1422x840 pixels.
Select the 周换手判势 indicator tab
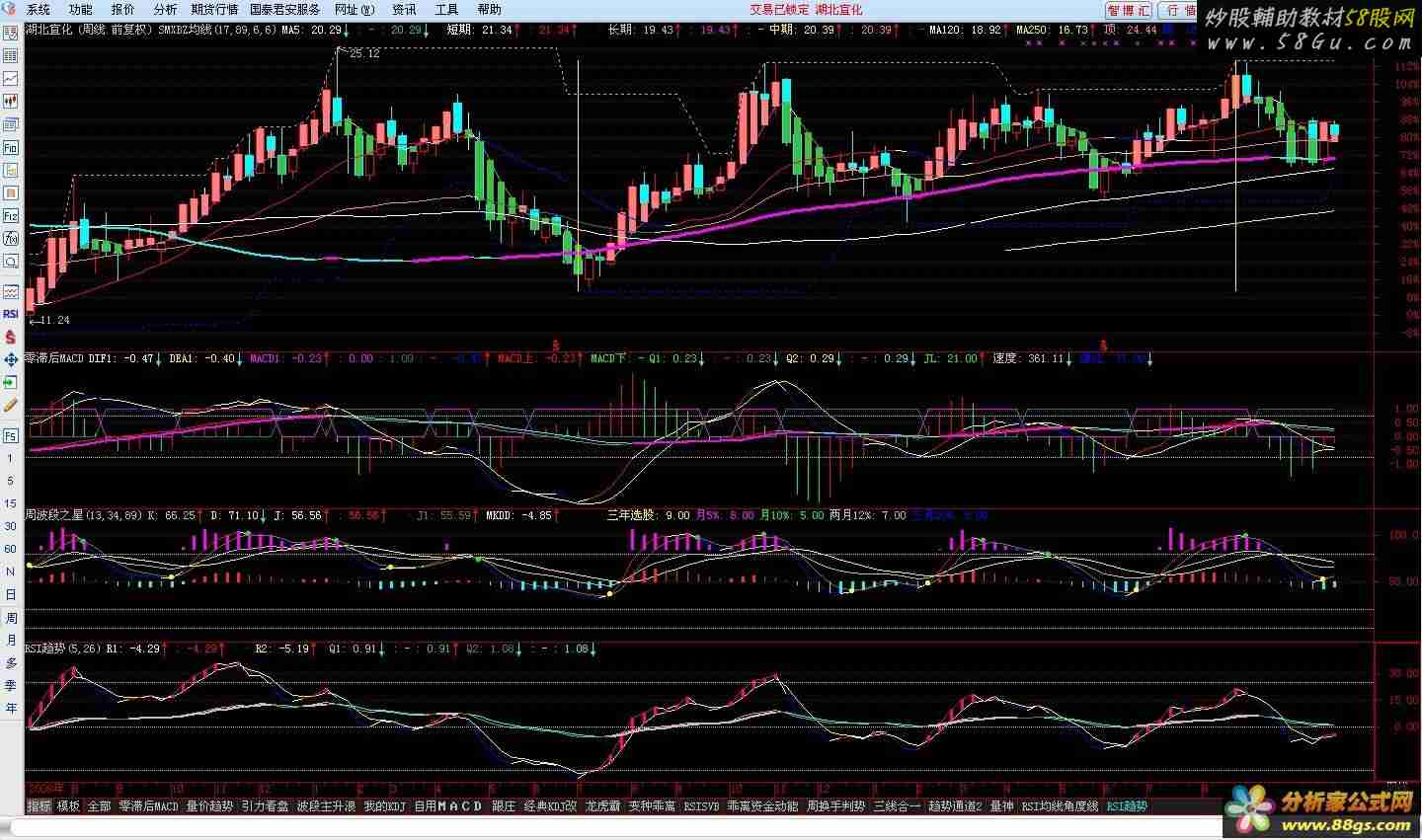(835, 806)
